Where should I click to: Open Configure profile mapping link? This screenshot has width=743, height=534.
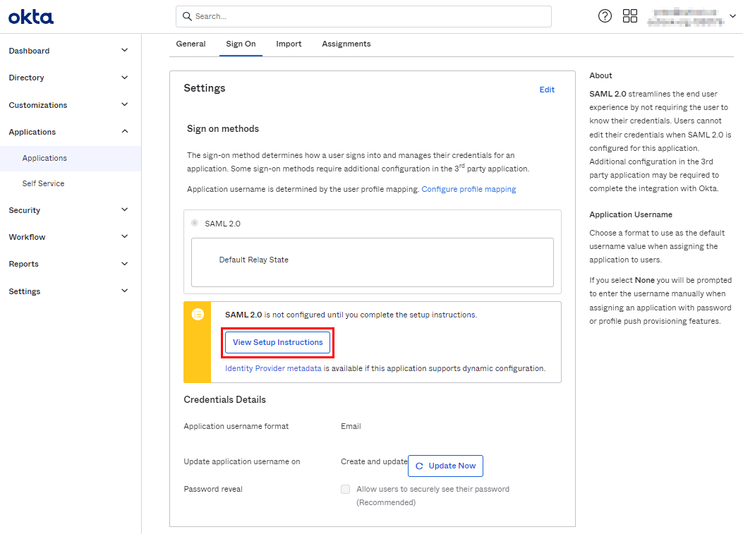tap(468, 189)
